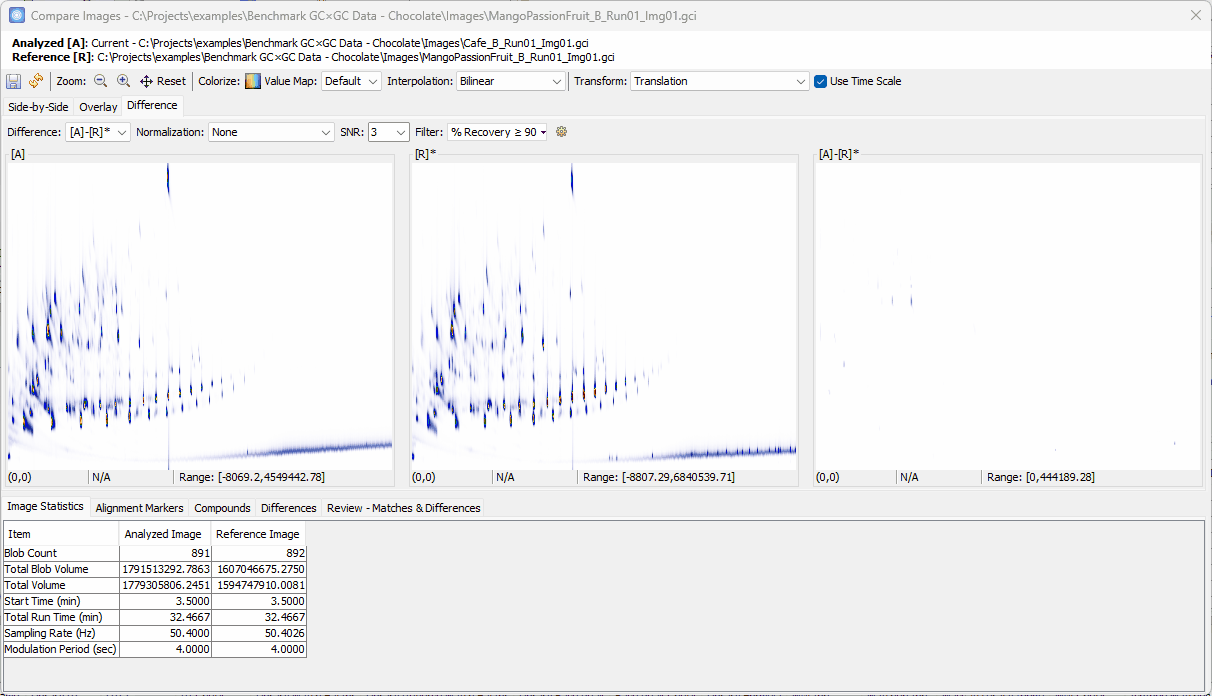Click the Compare Images app icon in title bar
1212x696 pixels.
(x=16, y=15)
